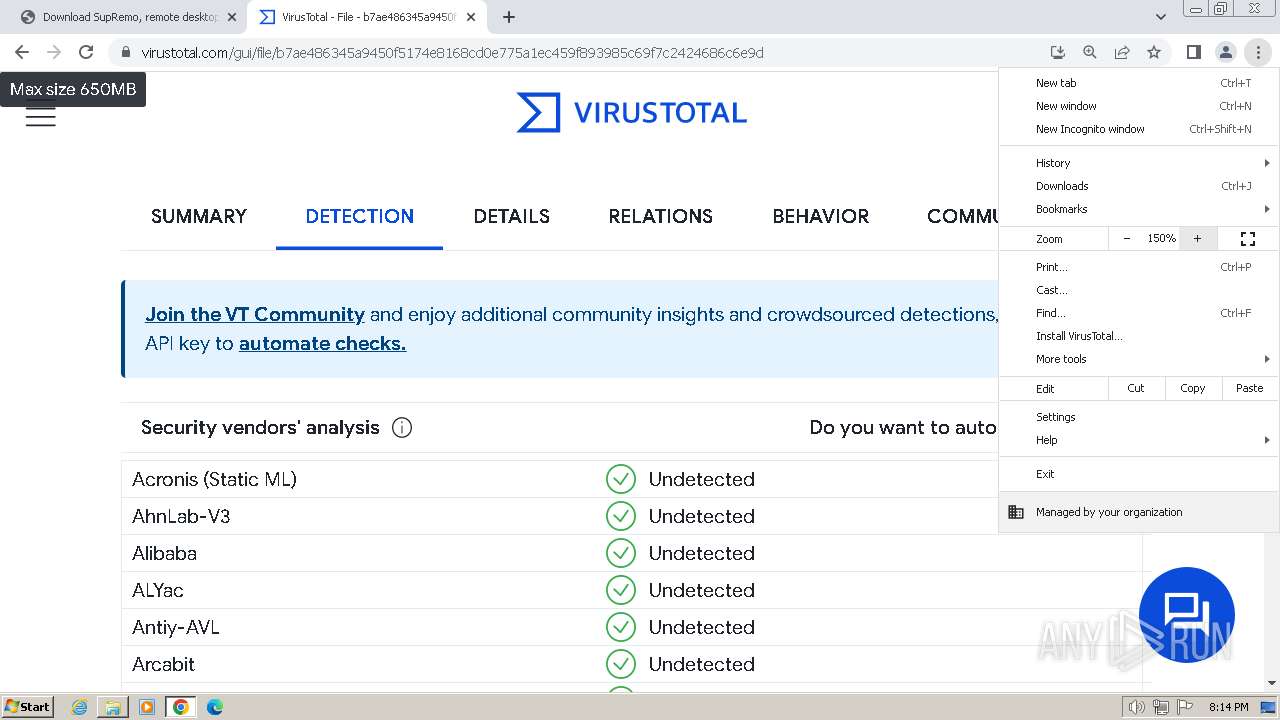
Task: Click the browser back arrow
Action: pos(22,52)
